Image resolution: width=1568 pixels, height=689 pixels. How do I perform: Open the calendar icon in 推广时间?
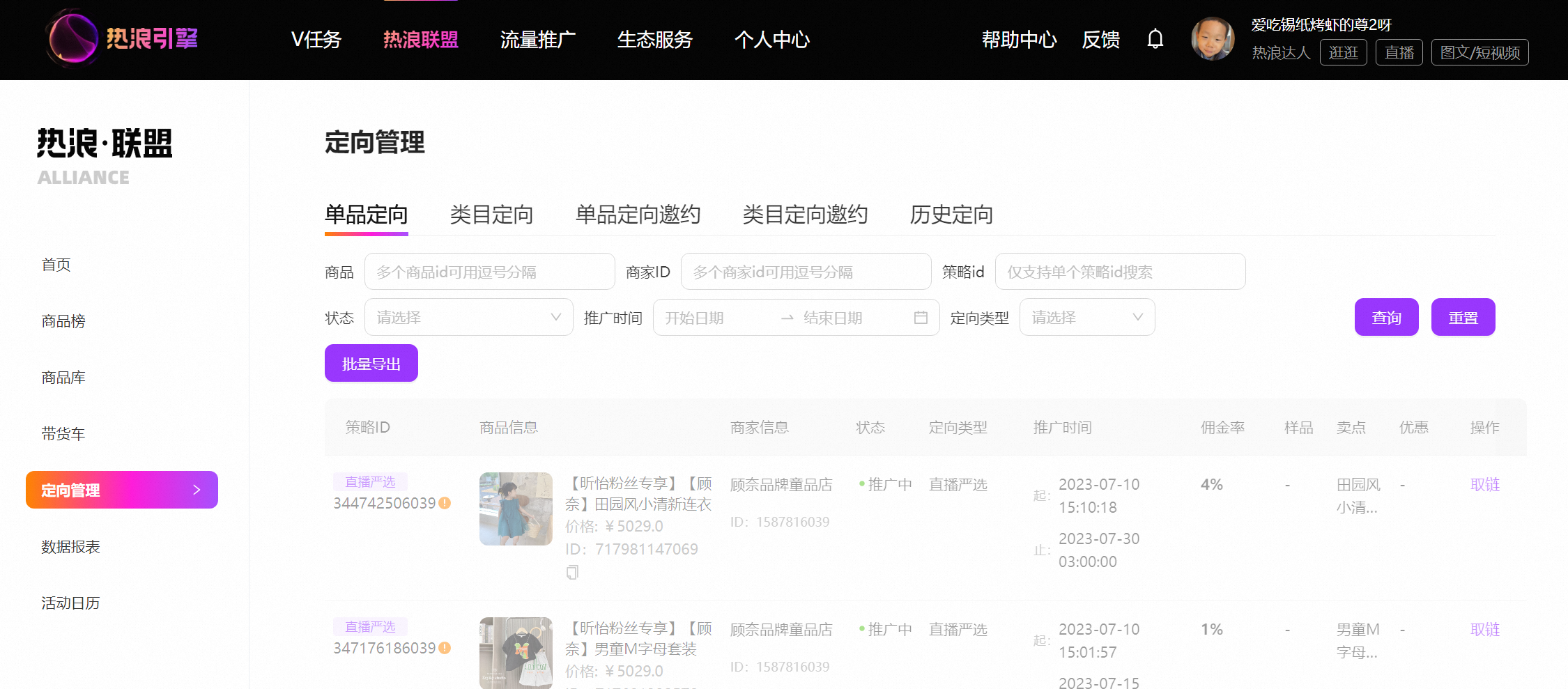921,318
